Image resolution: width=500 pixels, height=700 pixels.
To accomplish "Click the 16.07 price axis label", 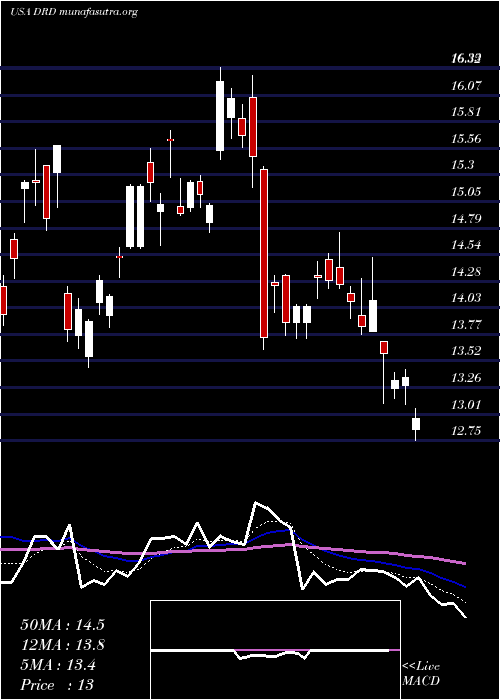I will 467,85.
